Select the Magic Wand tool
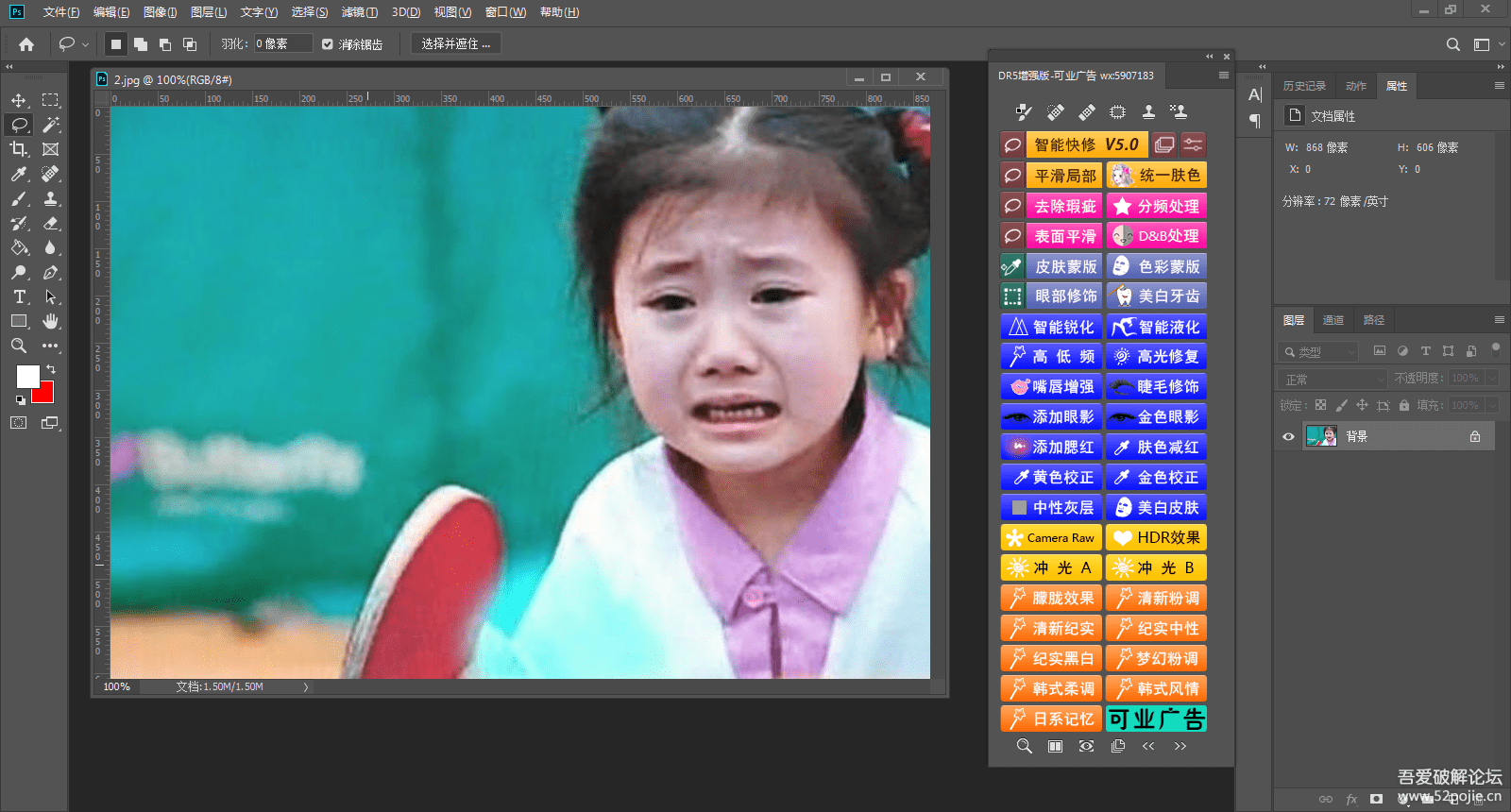The width and height of the screenshot is (1511, 812). click(51, 125)
